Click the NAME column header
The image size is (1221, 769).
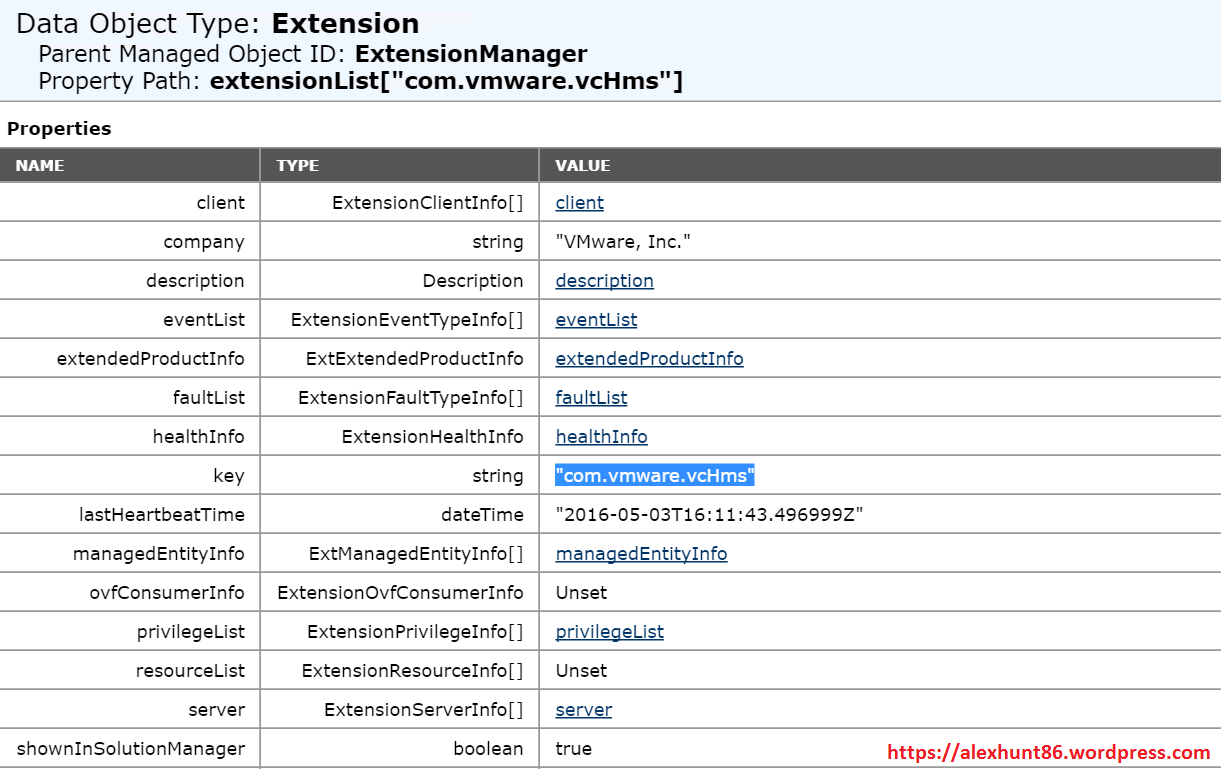(x=40, y=166)
